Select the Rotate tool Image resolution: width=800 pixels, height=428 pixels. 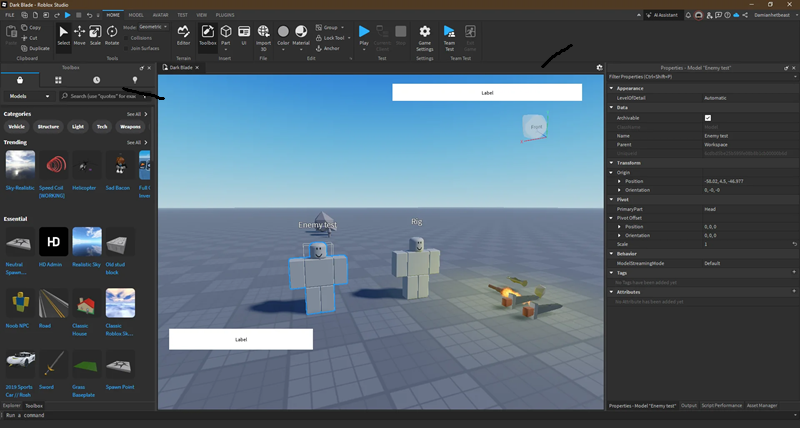pos(112,36)
